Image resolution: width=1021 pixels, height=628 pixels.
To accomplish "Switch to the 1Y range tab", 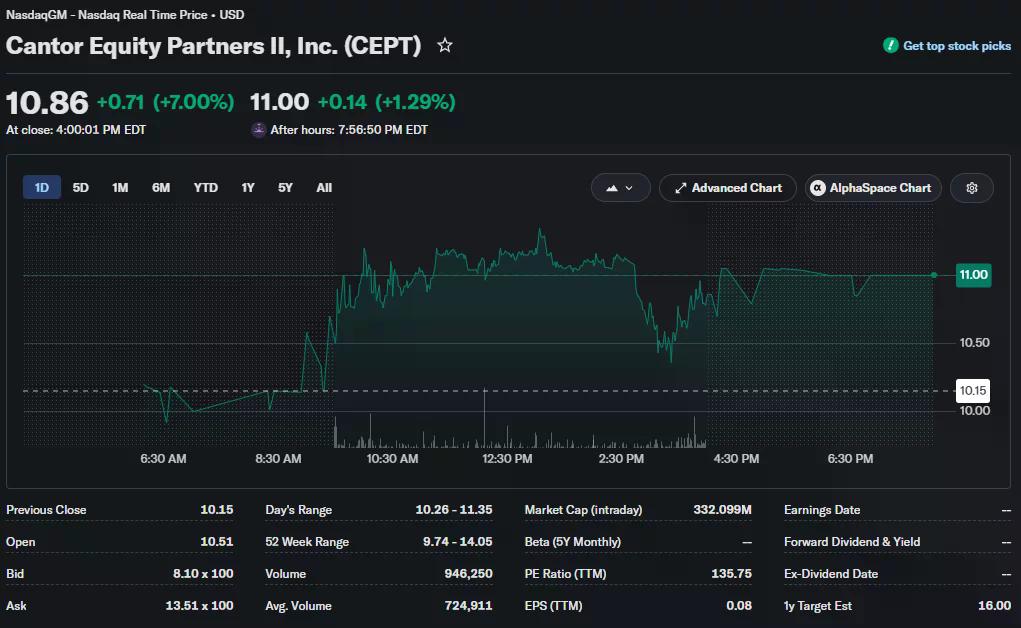I will (x=248, y=188).
